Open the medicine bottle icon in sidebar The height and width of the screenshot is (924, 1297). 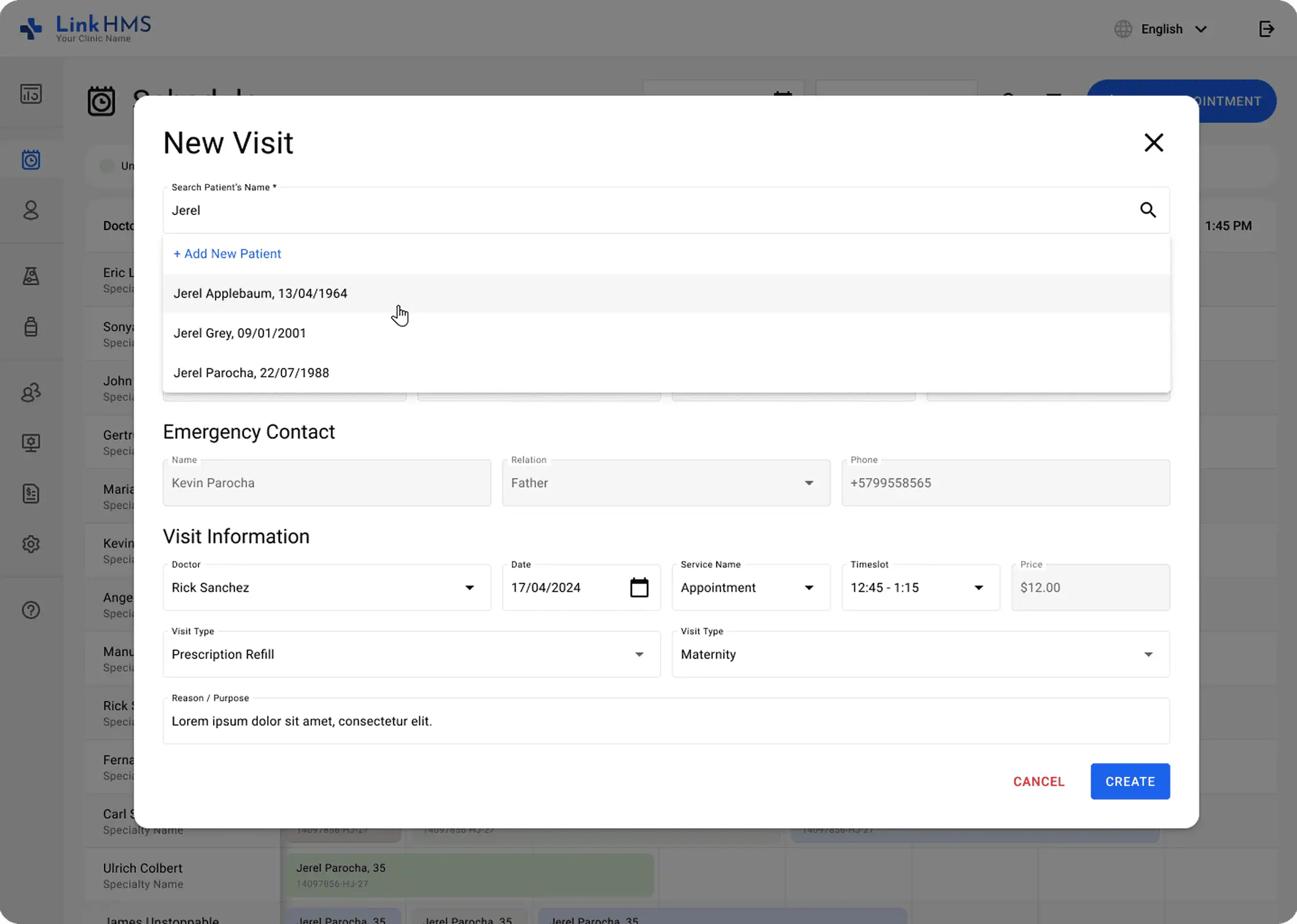click(31, 326)
